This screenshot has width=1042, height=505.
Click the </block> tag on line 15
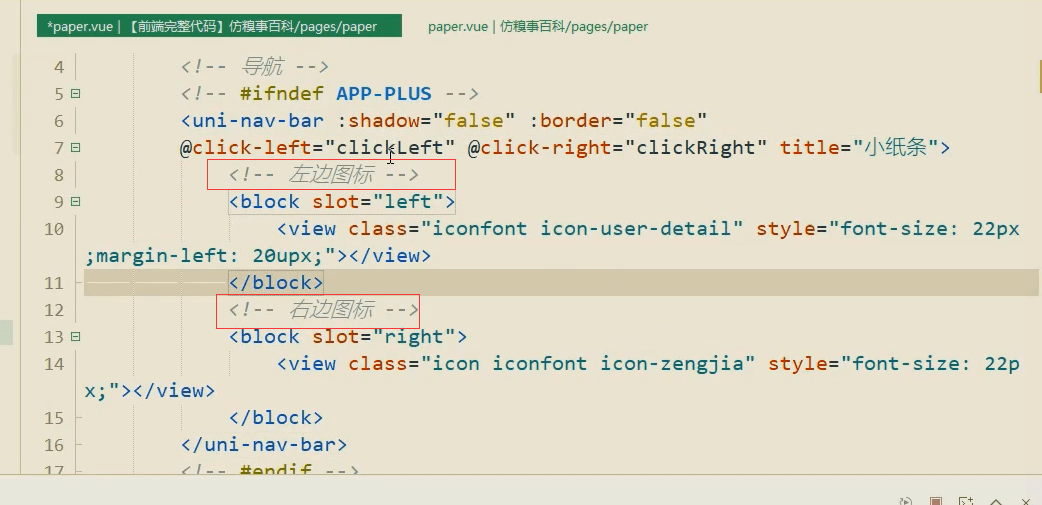tap(276, 418)
